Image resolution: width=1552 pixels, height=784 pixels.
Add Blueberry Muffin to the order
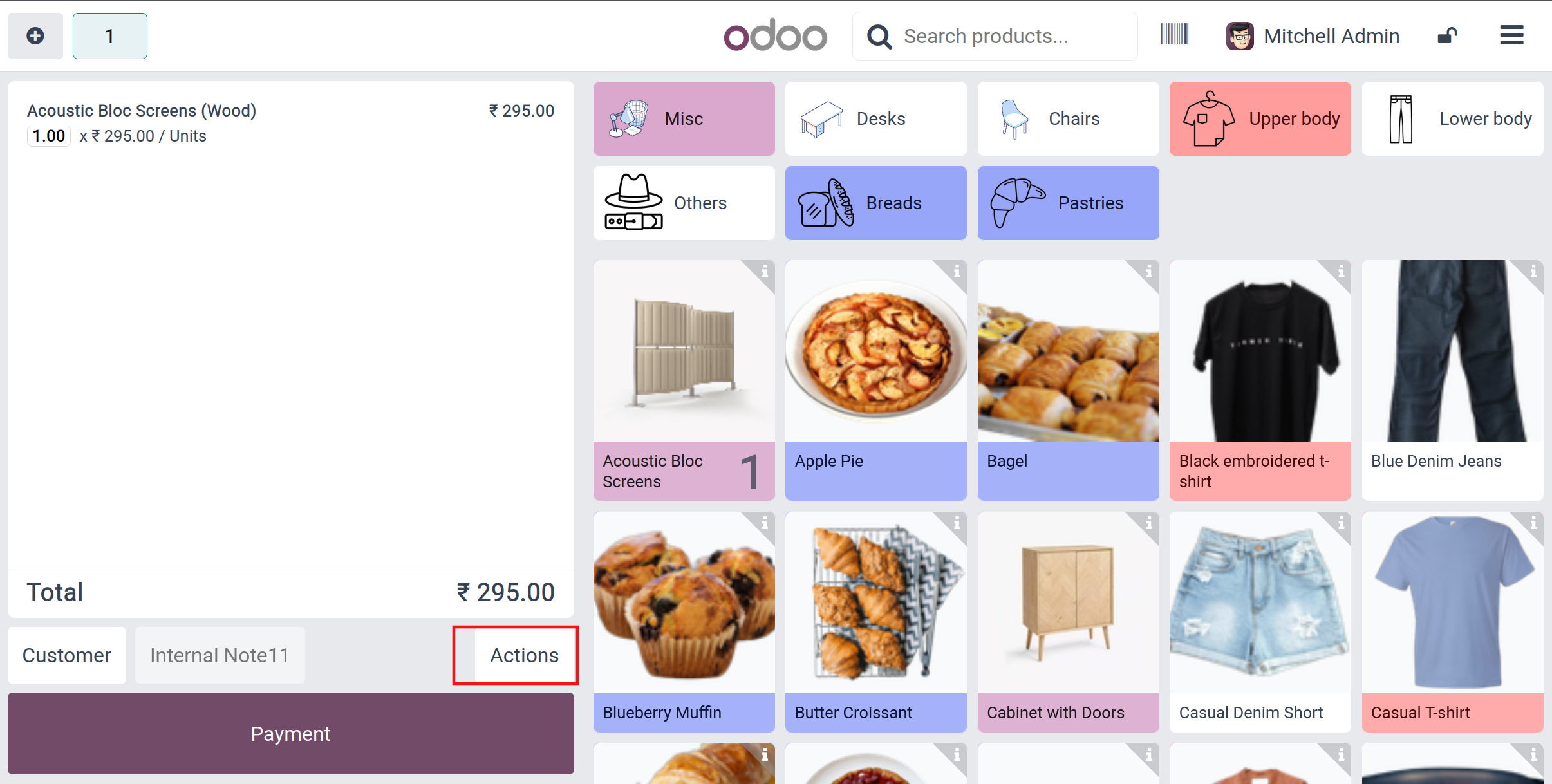click(x=684, y=622)
